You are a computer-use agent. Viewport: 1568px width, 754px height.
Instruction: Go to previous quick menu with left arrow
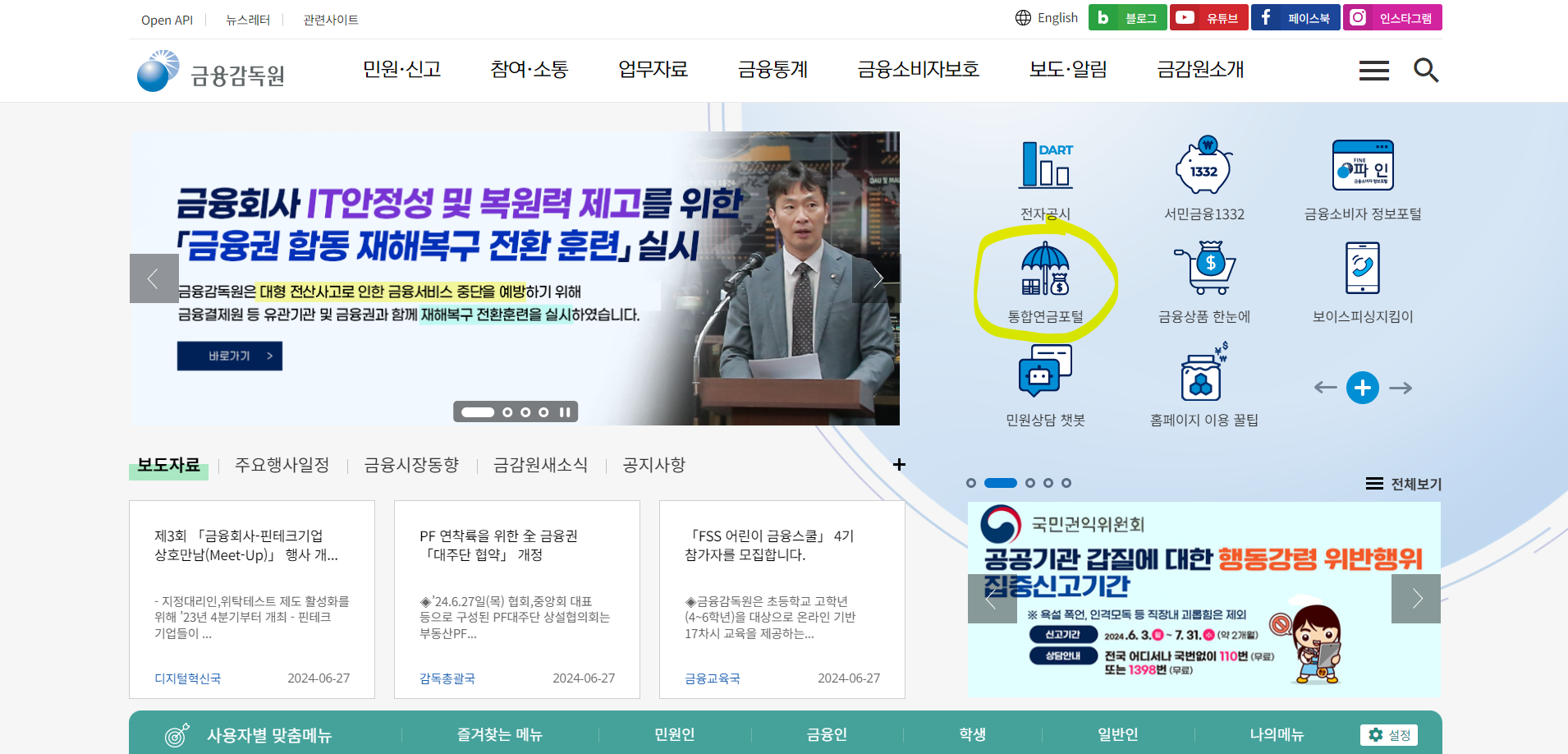[1325, 388]
